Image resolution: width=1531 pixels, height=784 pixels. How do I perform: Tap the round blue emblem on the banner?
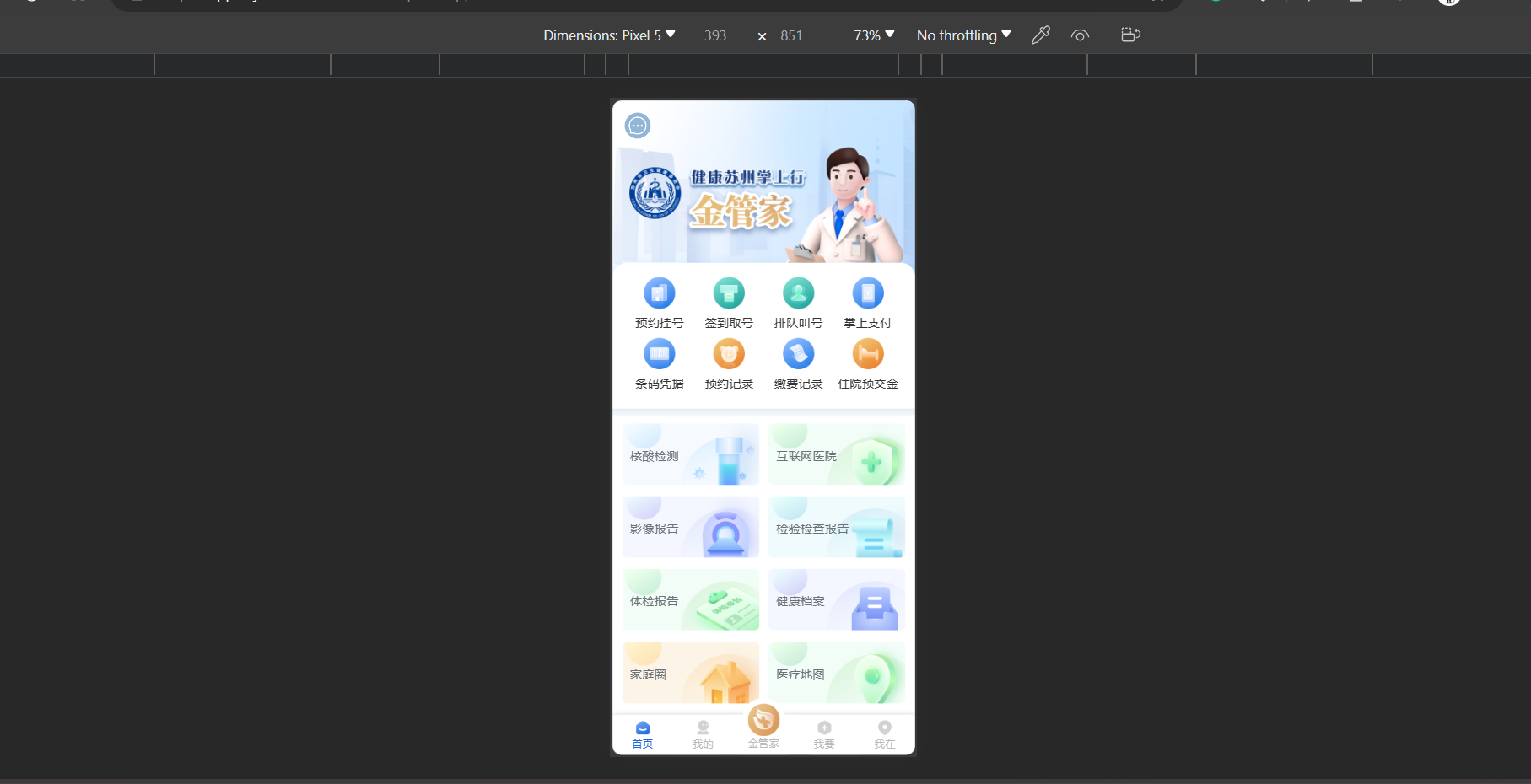point(655,193)
